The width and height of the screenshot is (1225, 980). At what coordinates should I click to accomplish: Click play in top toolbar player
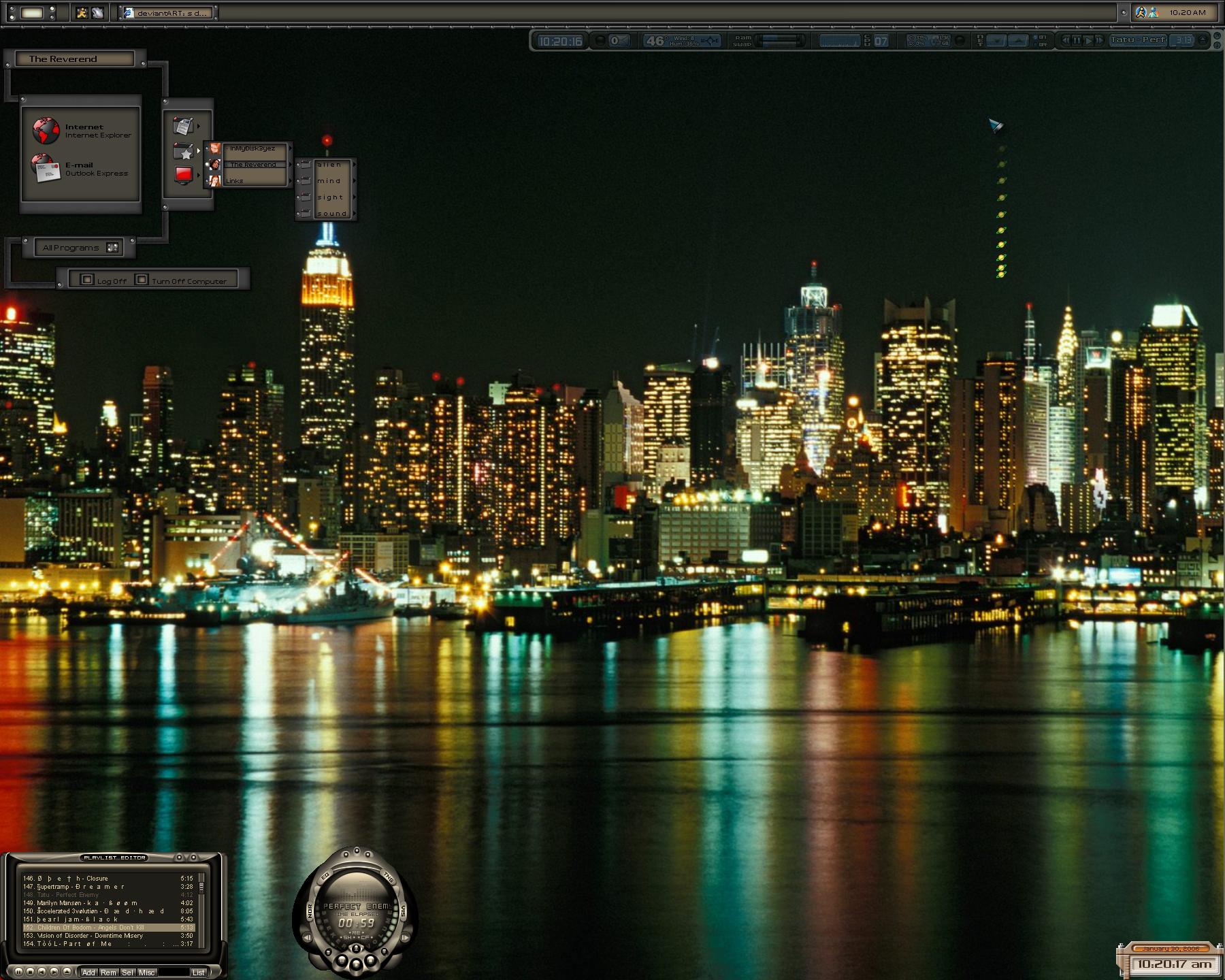click(x=1088, y=41)
